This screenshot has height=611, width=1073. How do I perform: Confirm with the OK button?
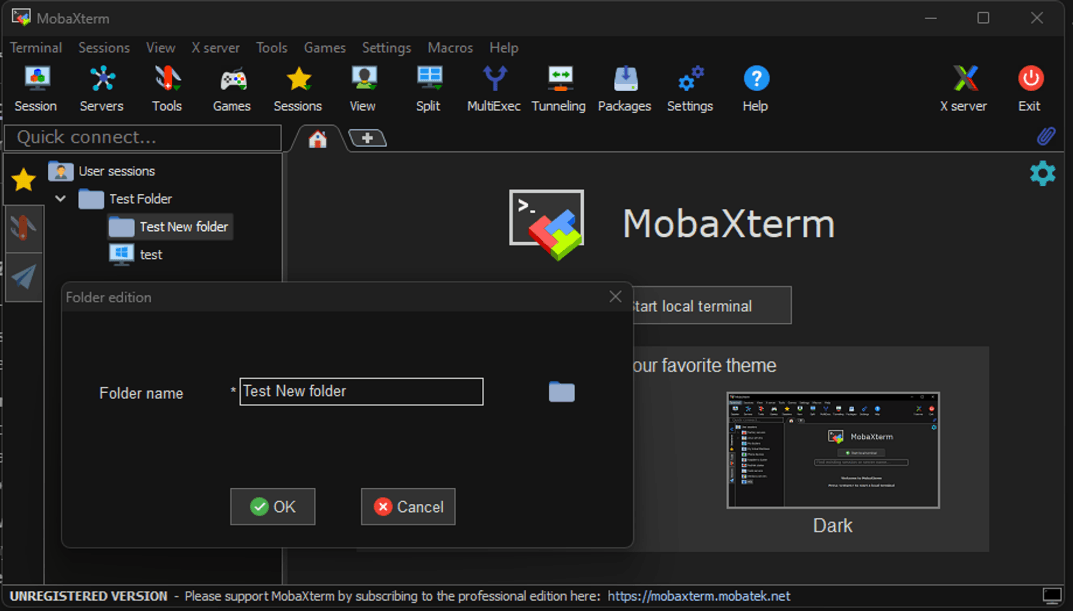(273, 507)
